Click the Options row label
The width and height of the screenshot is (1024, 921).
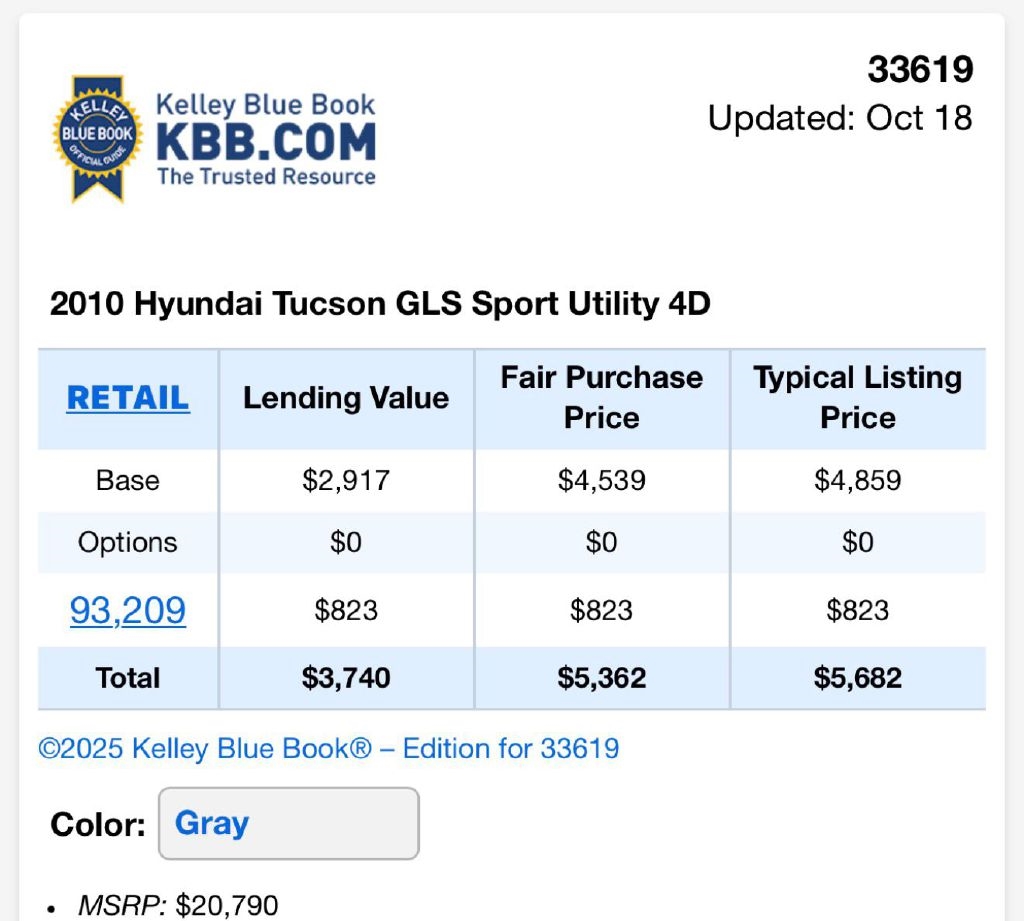128,542
